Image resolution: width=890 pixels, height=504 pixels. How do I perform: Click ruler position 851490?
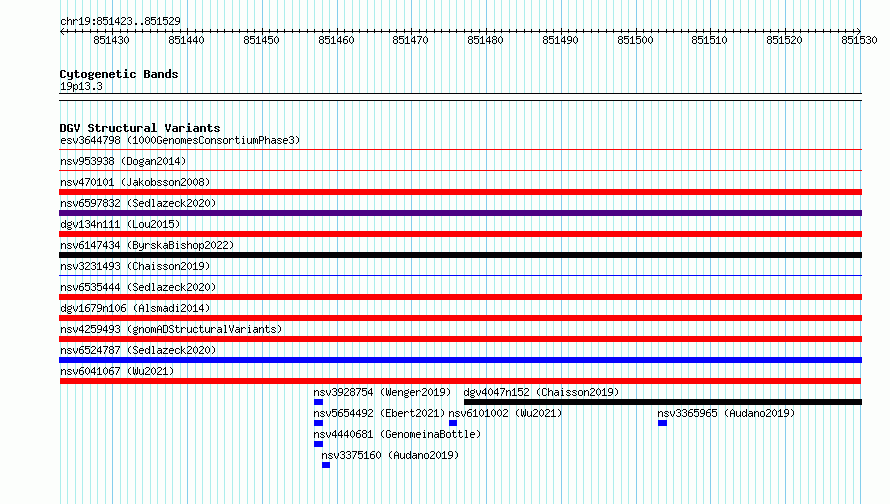560,40
